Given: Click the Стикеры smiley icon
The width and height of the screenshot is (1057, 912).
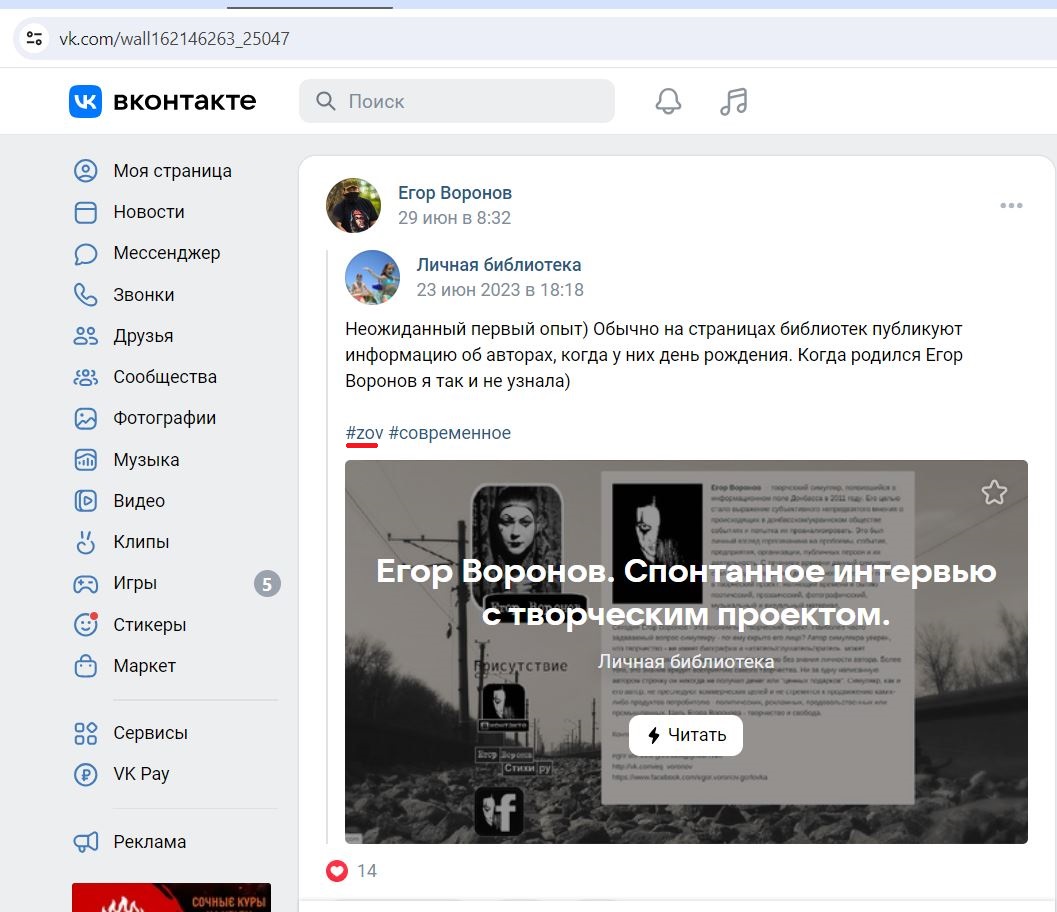Looking at the screenshot, I should tap(86, 625).
